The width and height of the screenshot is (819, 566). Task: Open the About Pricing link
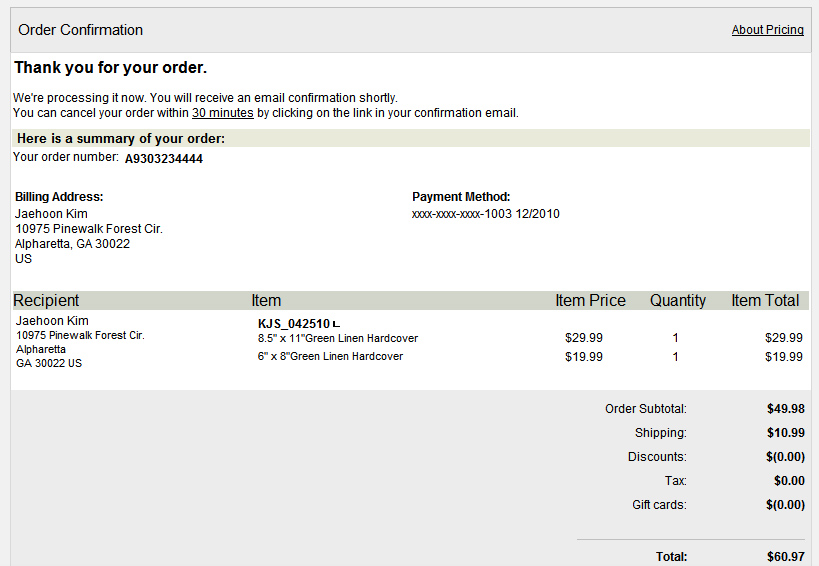coord(767,30)
